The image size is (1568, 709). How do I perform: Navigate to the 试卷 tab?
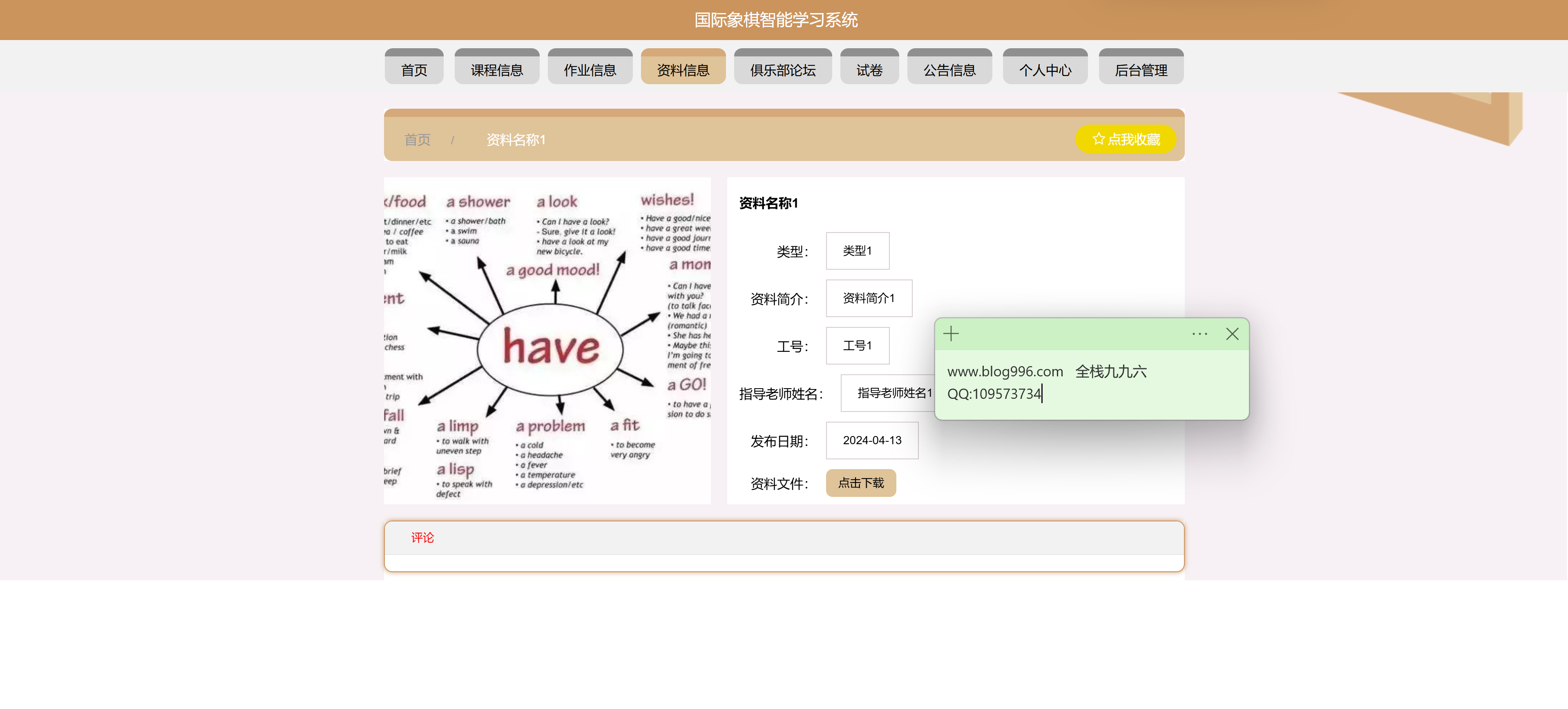pyautogui.click(x=869, y=69)
